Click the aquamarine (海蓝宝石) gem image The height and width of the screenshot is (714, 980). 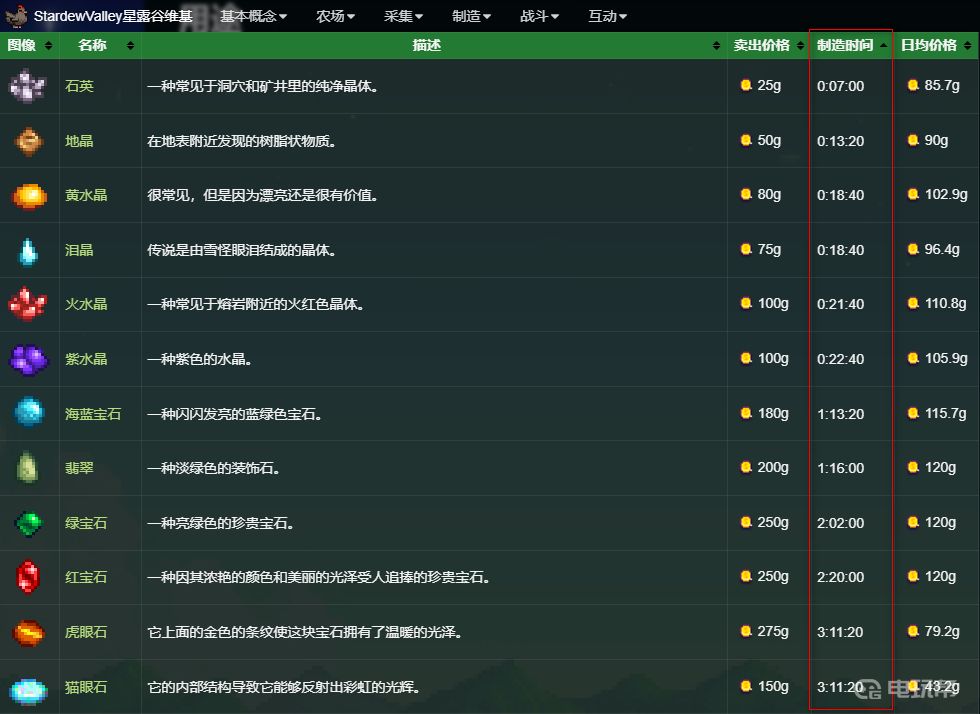pos(29,412)
